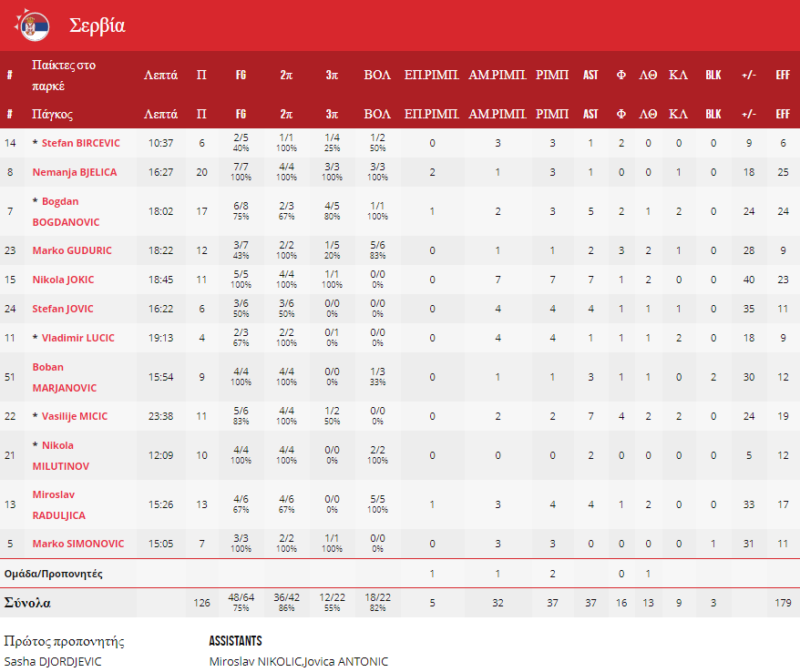
Task: Click the EFF column header
Action: (x=782, y=74)
